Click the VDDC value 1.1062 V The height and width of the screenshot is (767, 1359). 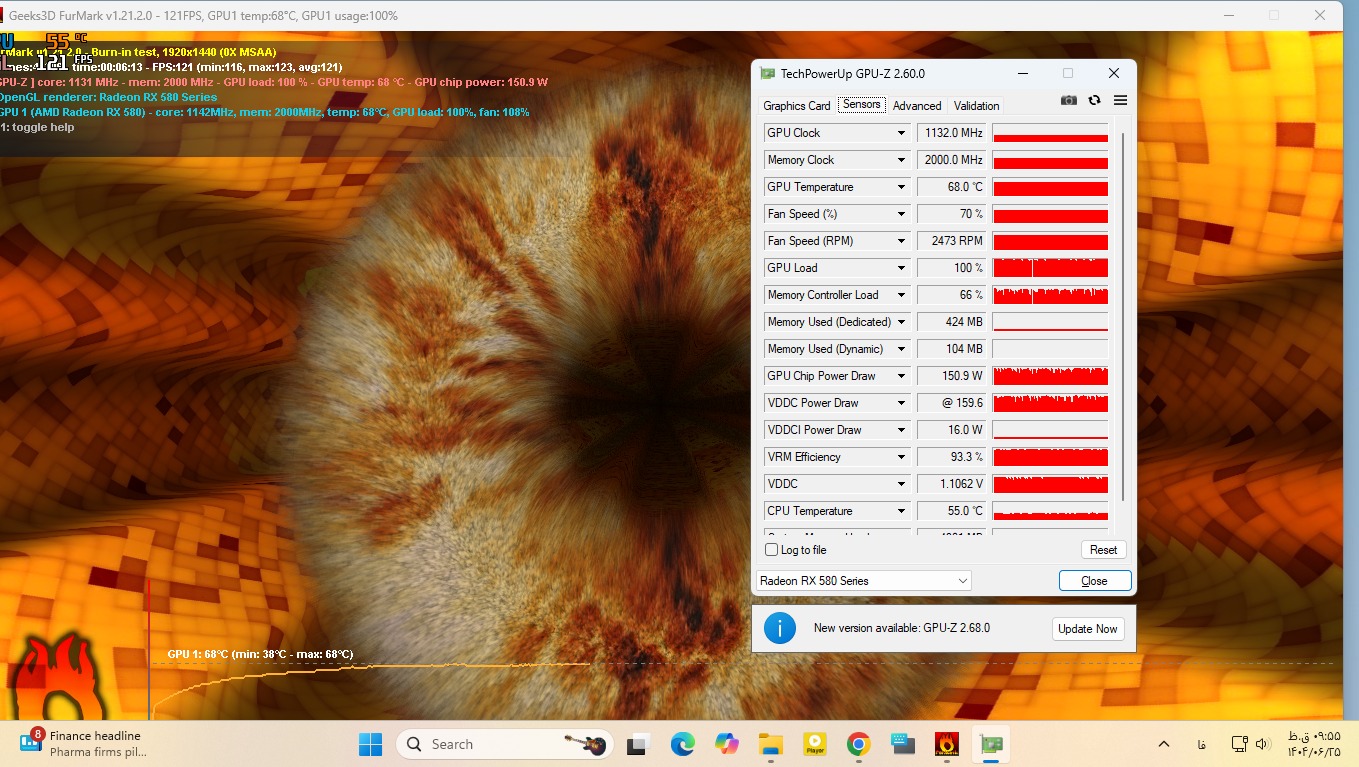point(952,484)
